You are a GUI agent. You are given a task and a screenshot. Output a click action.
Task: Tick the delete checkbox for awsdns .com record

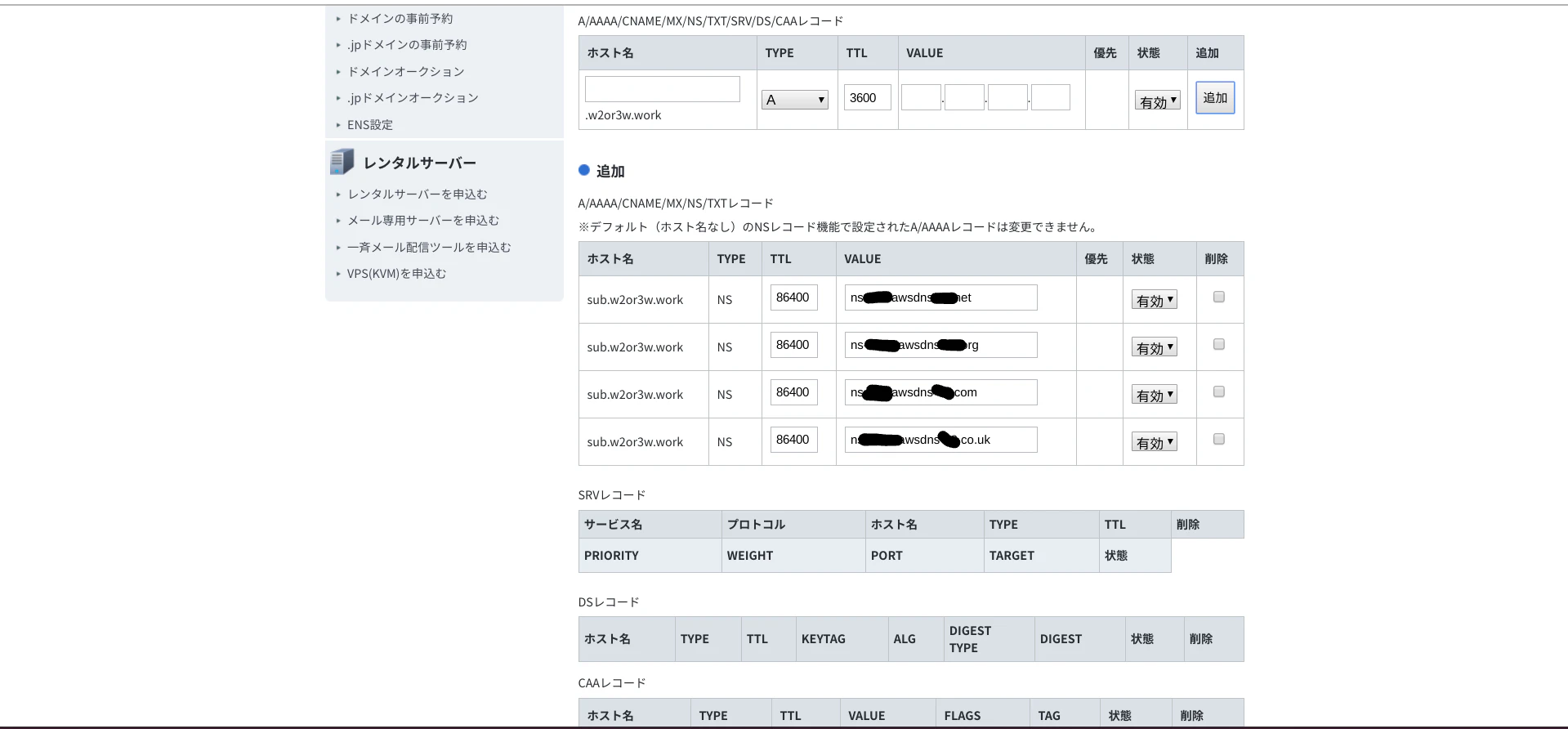(1219, 391)
